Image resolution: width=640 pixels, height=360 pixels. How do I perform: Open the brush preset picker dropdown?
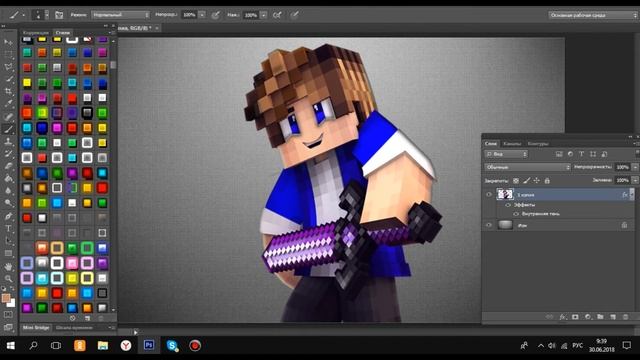click(x=47, y=15)
